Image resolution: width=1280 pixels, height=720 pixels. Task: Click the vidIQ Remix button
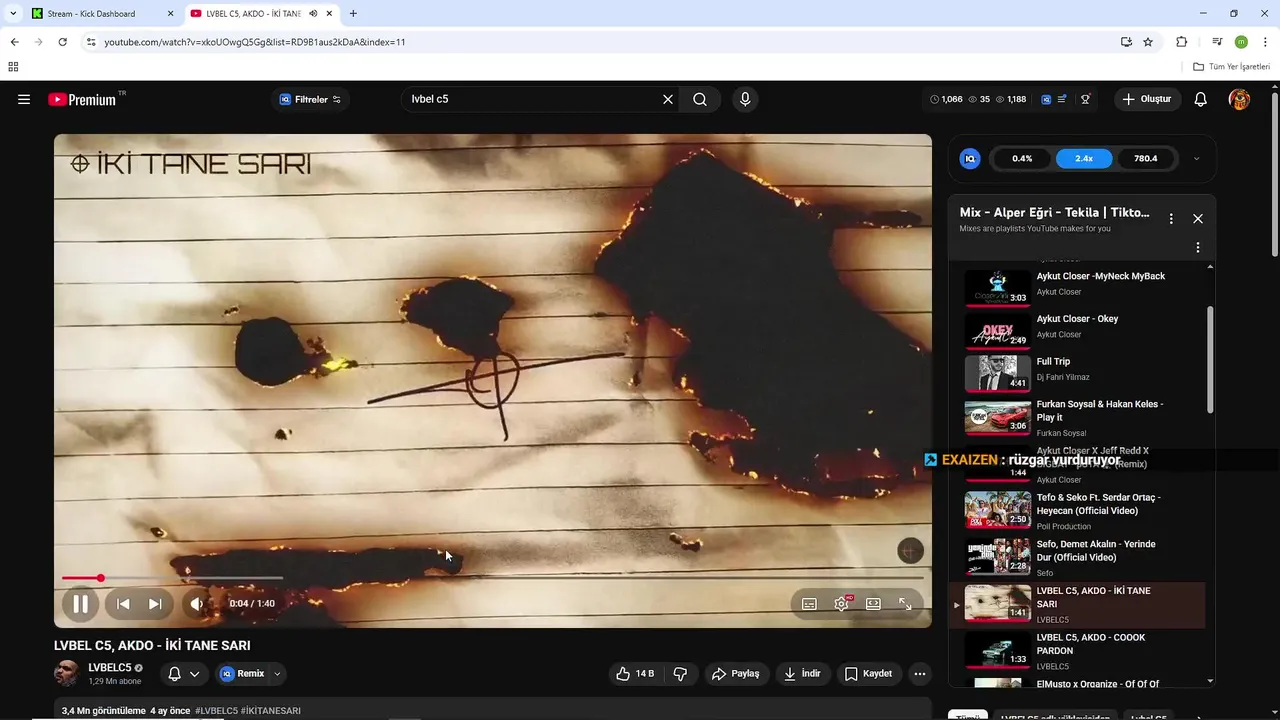coord(242,674)
